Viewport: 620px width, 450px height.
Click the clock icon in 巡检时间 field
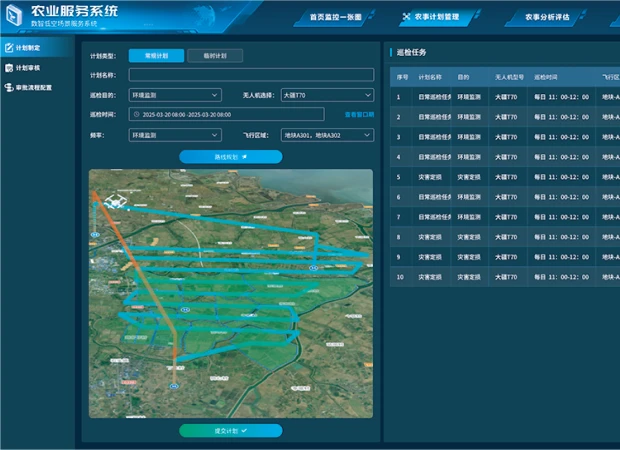[x=136, y=115]
